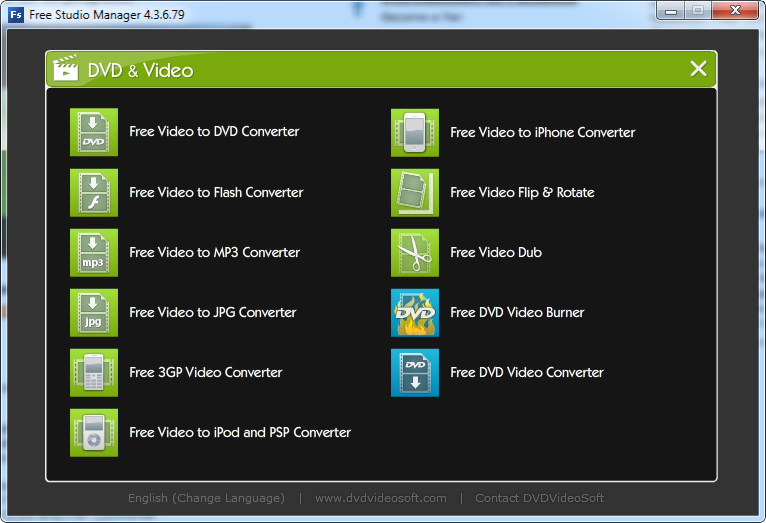Click the 'Free 3GP Video Converter' label
766x523 pixels.
tap(206, 373)
